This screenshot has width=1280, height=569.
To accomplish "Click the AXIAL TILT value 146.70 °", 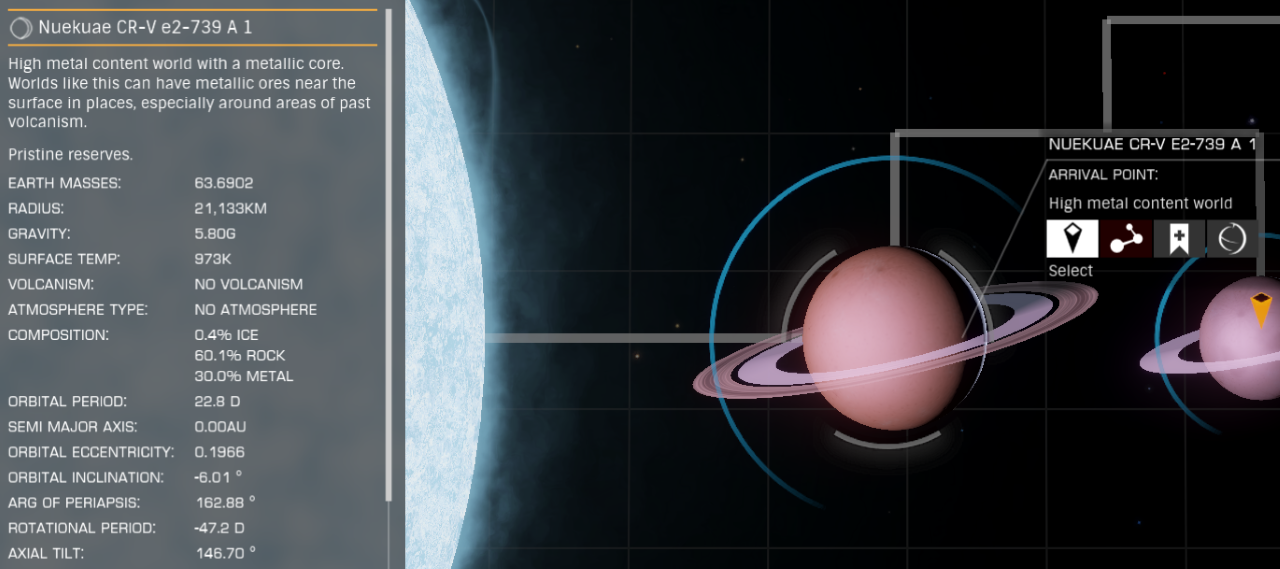I will tap(227, 552).
